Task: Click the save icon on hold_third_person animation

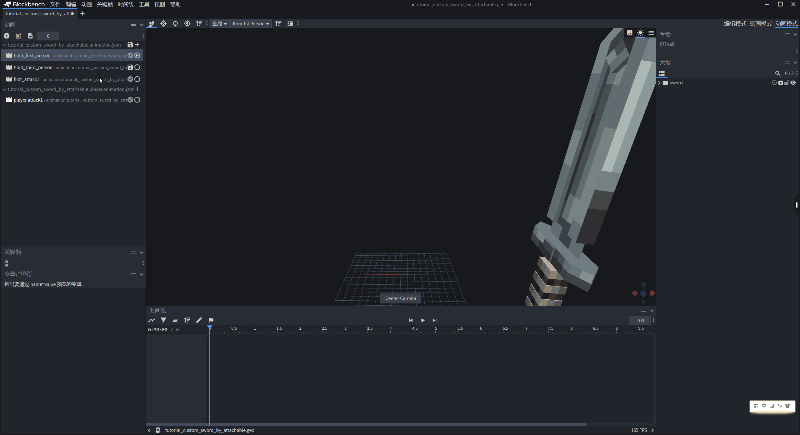Action: 130,67
